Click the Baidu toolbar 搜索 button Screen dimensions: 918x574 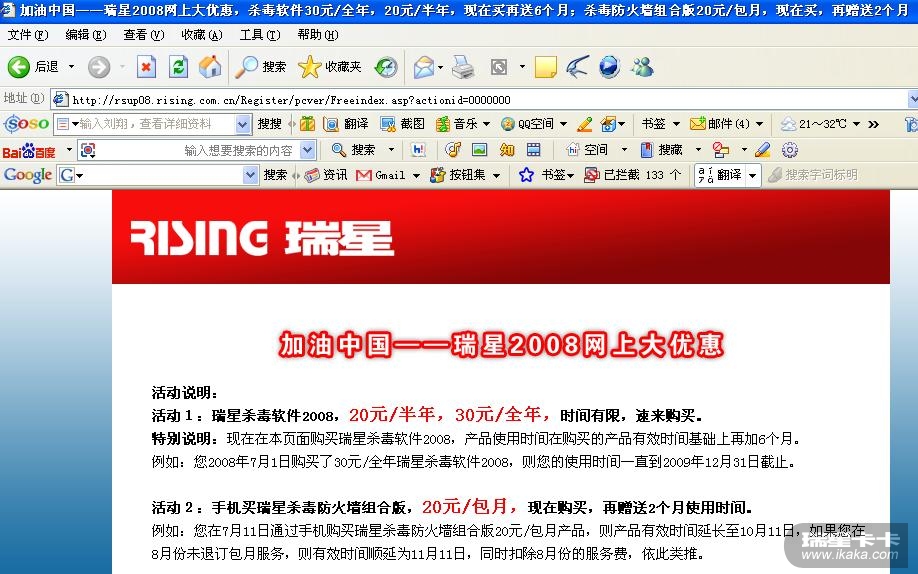pos(354,150)
